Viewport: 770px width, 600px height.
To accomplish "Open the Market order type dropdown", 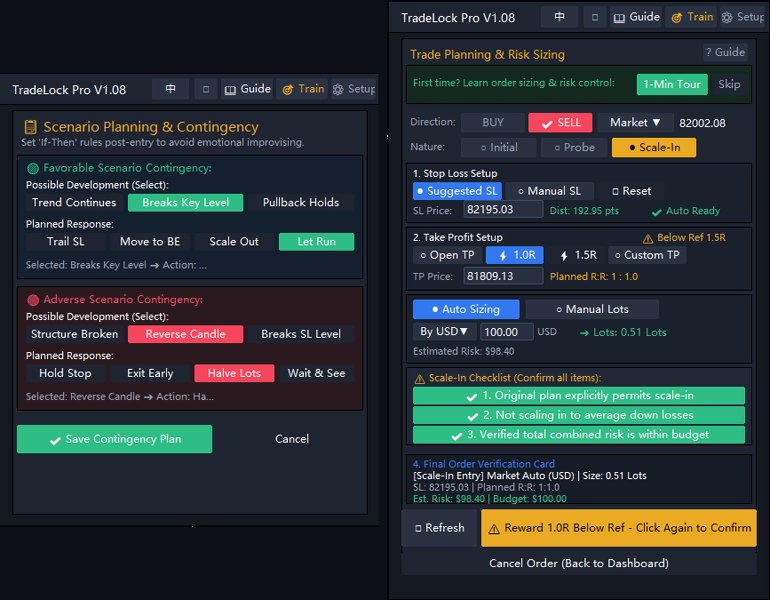I will [634, 123].
